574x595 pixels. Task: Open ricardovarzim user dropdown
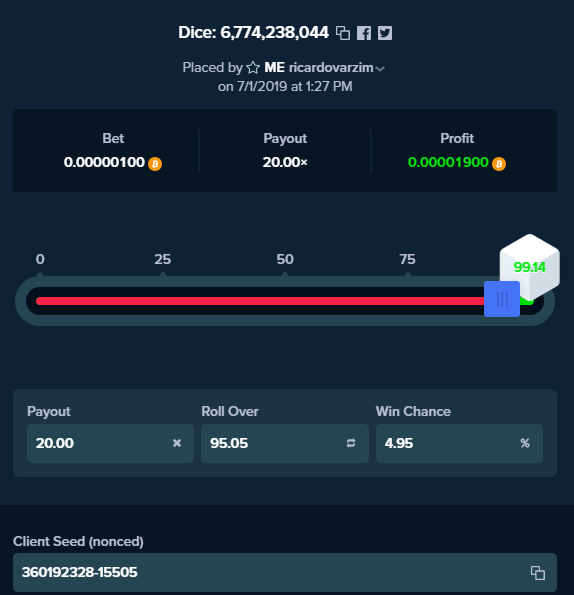click(x=380, y=69)
